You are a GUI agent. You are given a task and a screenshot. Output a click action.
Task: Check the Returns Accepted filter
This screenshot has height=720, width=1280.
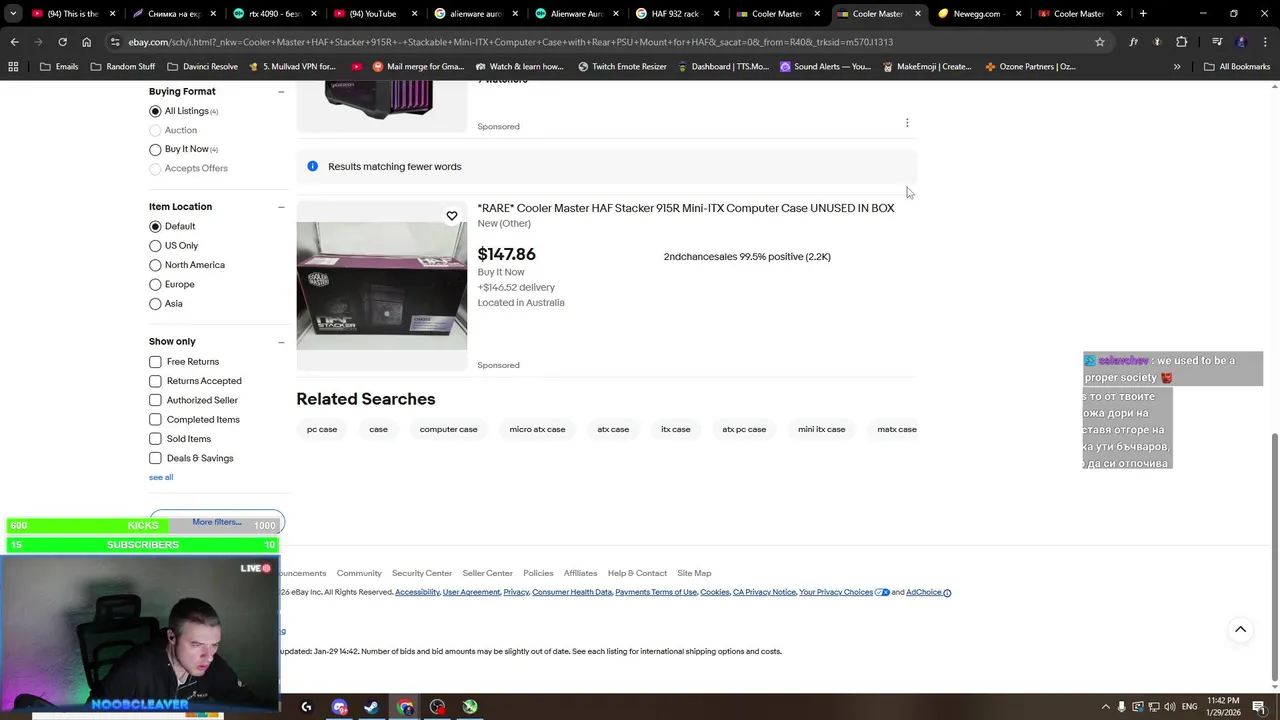(155, 381)
